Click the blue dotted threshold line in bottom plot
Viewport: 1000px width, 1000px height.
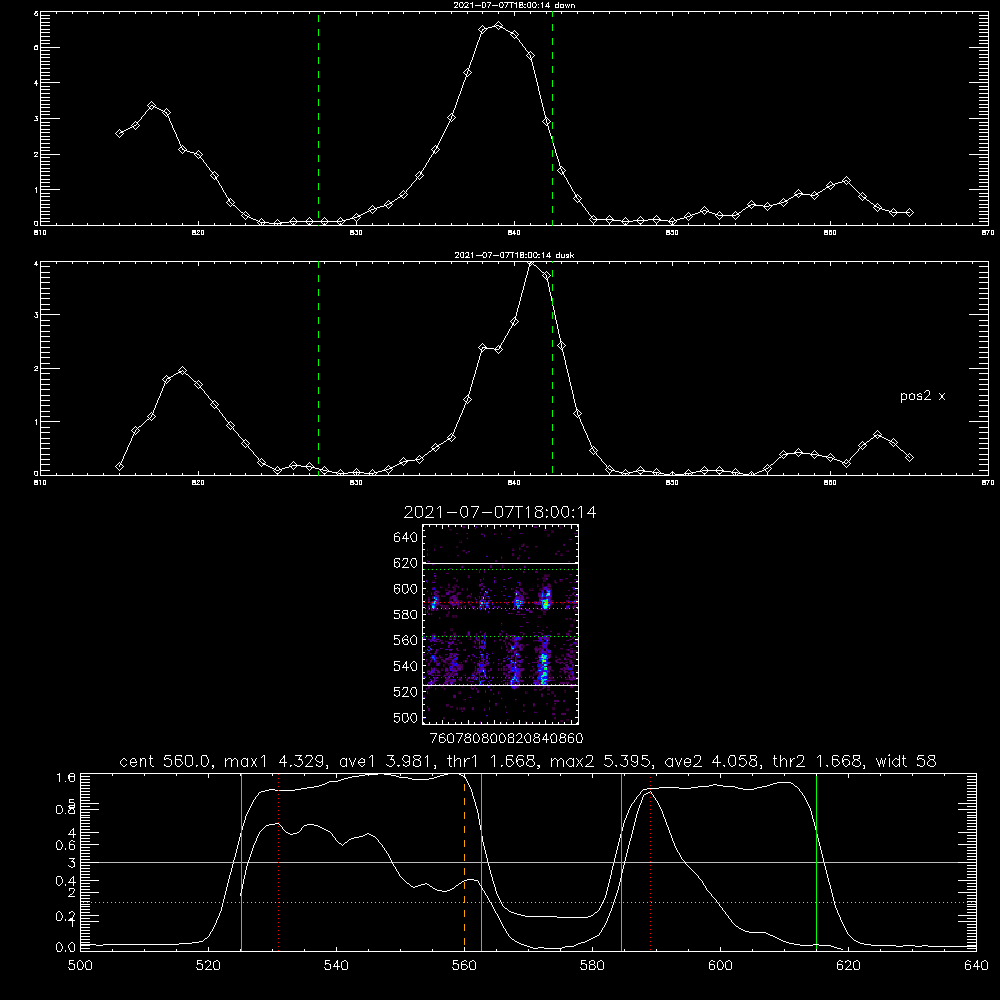point(528,902)
